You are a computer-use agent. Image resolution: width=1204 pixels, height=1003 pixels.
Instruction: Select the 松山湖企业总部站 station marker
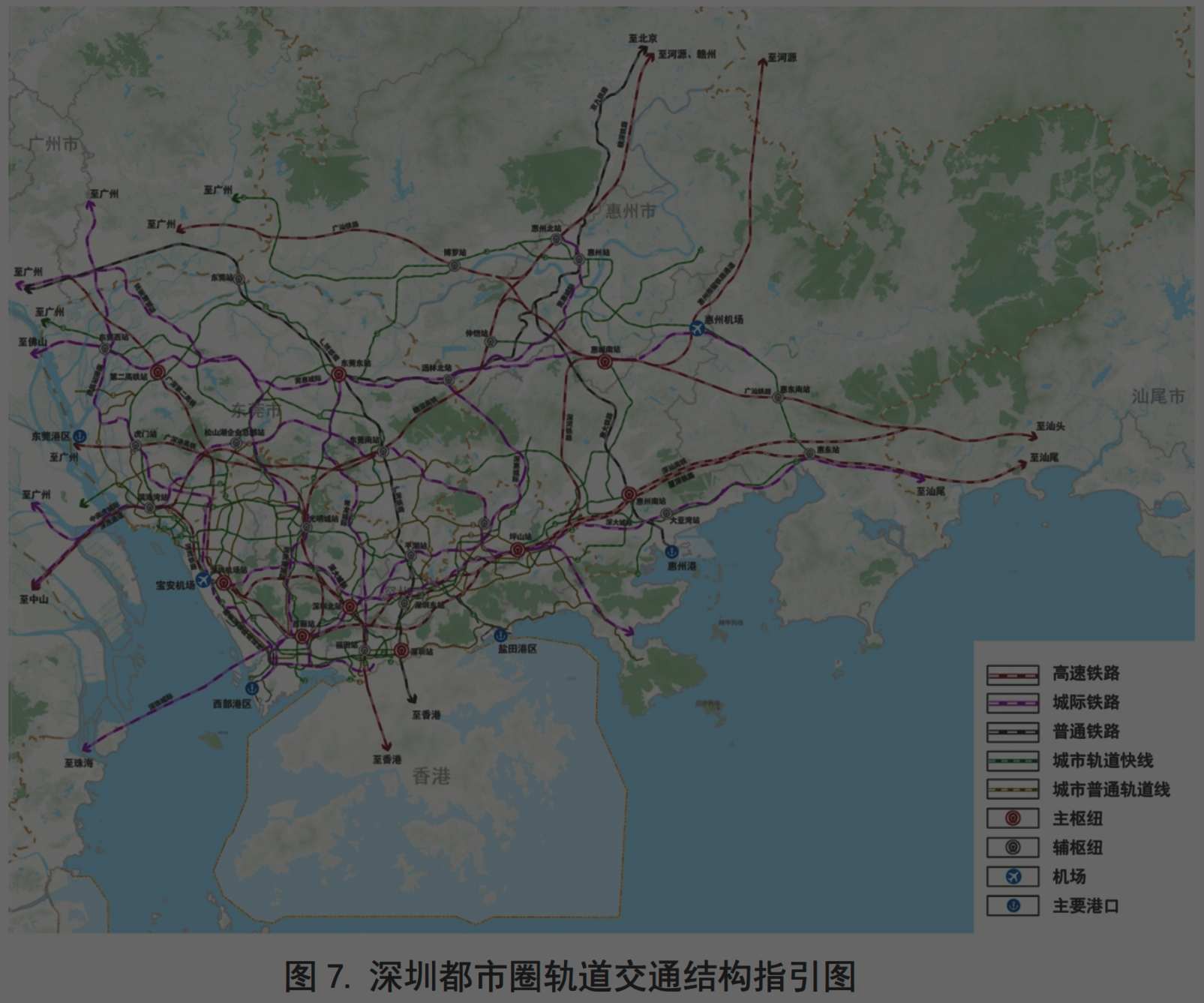coord(236,443)
